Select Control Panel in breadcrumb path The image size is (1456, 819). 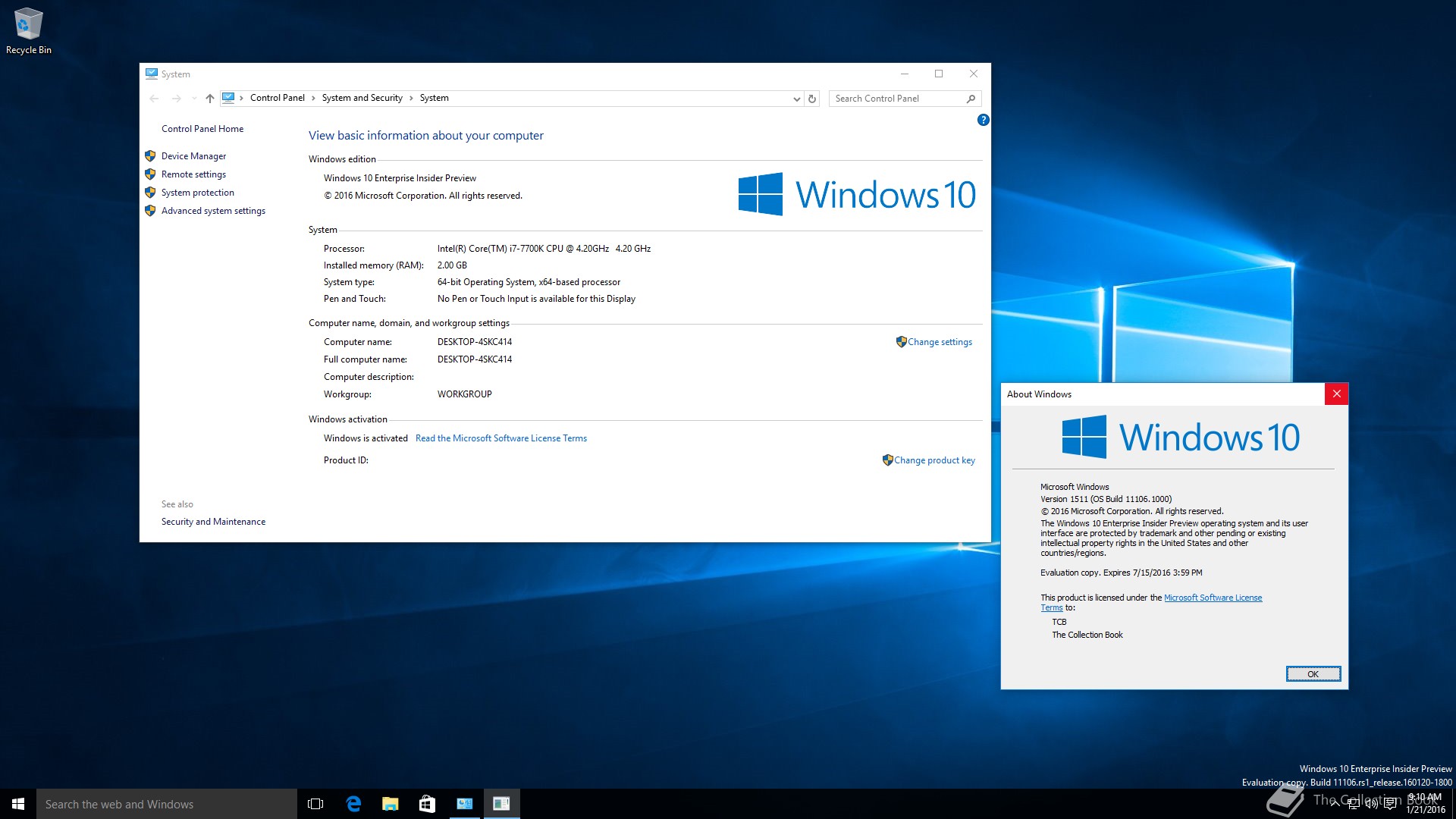click(x=278, y=98)
